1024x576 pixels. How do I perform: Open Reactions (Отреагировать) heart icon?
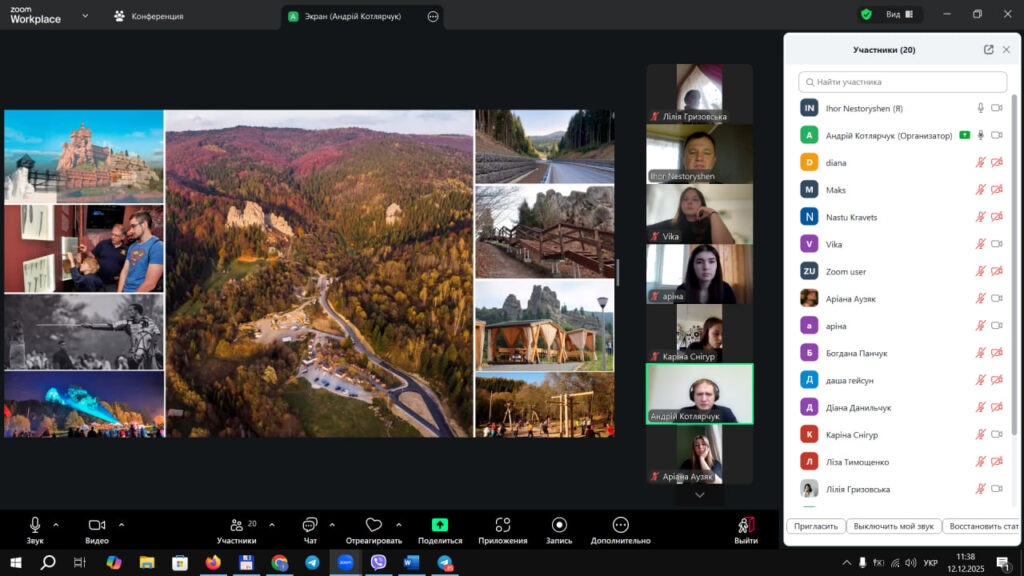(x=374, y=525)
